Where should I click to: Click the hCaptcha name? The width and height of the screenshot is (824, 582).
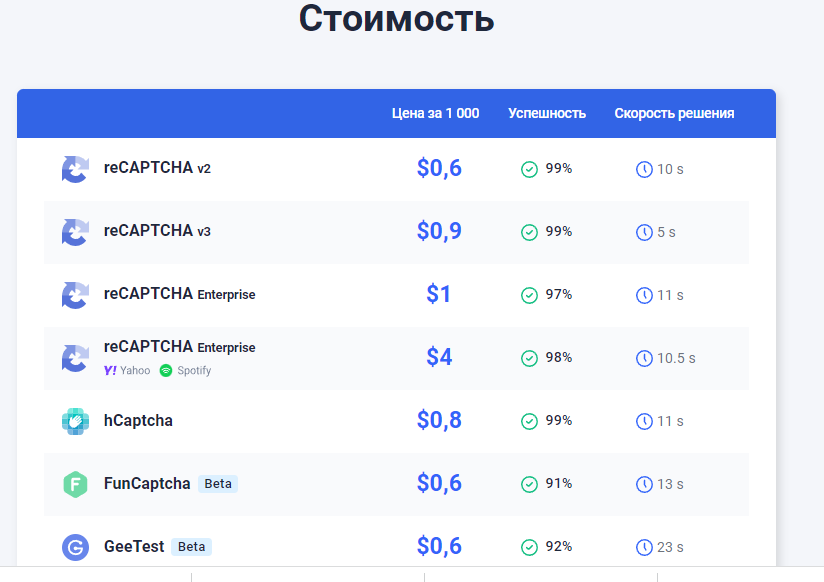pos(138,421)
